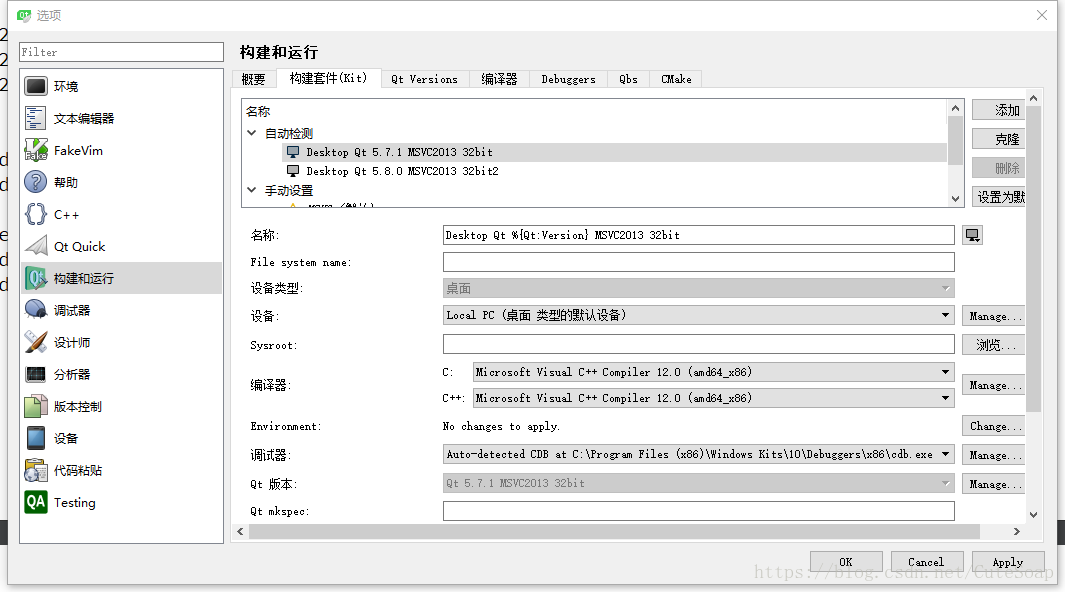This screenshot has height=592, width=1065.
Task: Select the 设备 category in sidebar
Action: pyautogui.click(x=121, y=438)
